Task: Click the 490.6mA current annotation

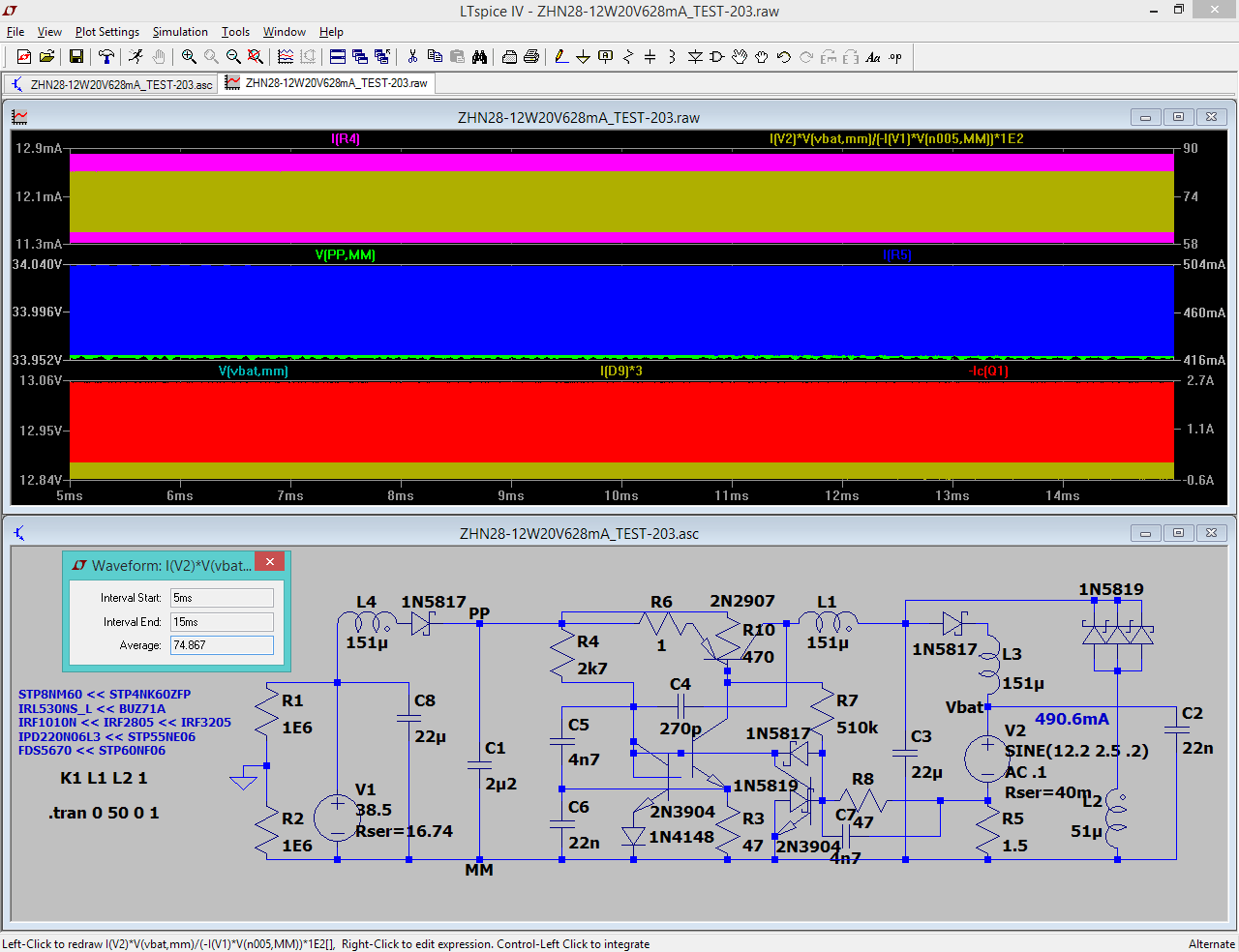Action: [x=1072, y=719]
